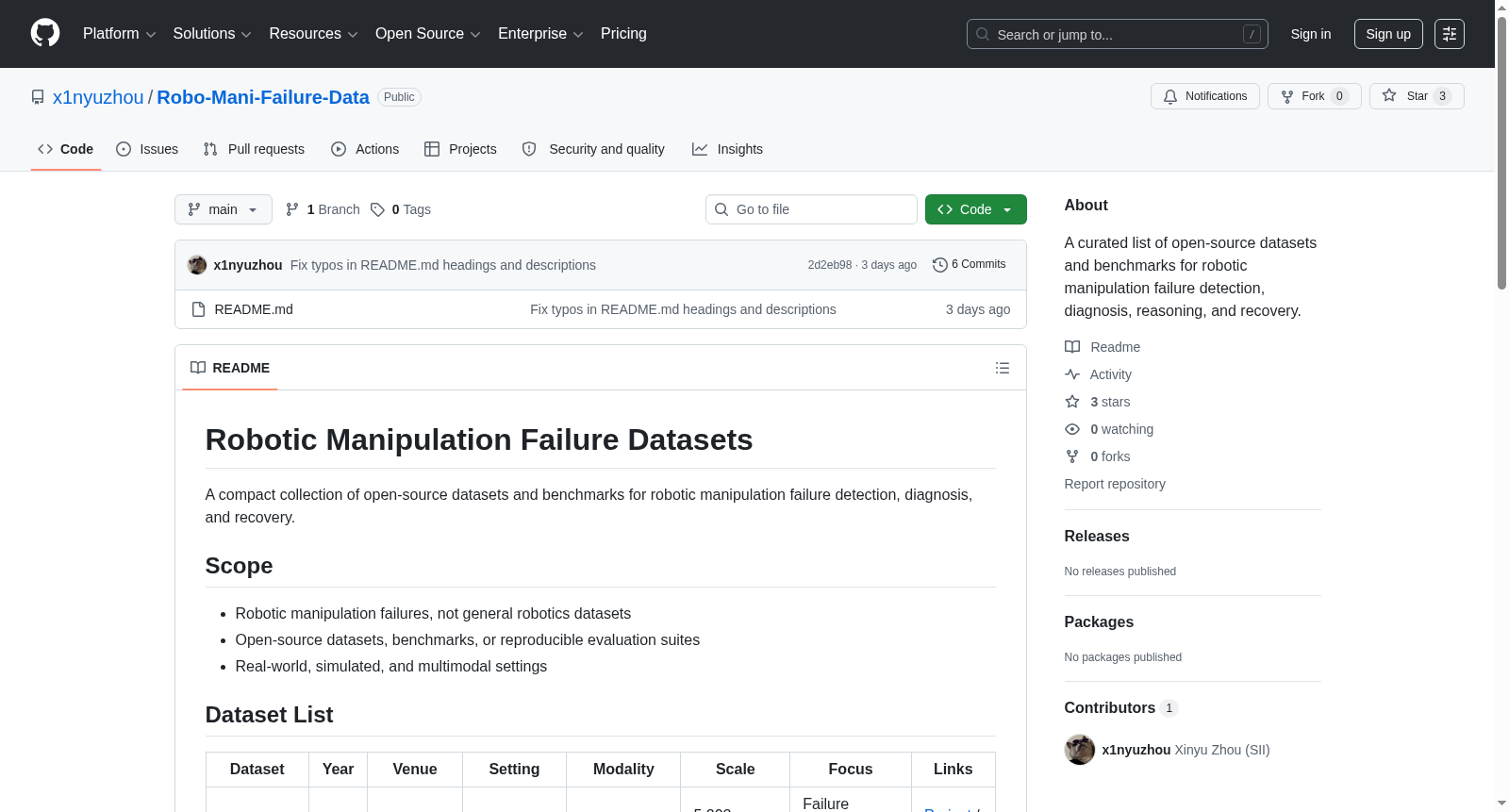
Task: Open the x1nyuzhou owner profile link
Action: click(x=98, y=97)
